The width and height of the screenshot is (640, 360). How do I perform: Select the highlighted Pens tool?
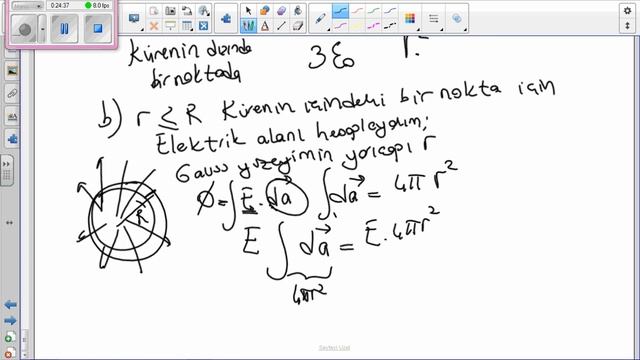coord(248,26)
